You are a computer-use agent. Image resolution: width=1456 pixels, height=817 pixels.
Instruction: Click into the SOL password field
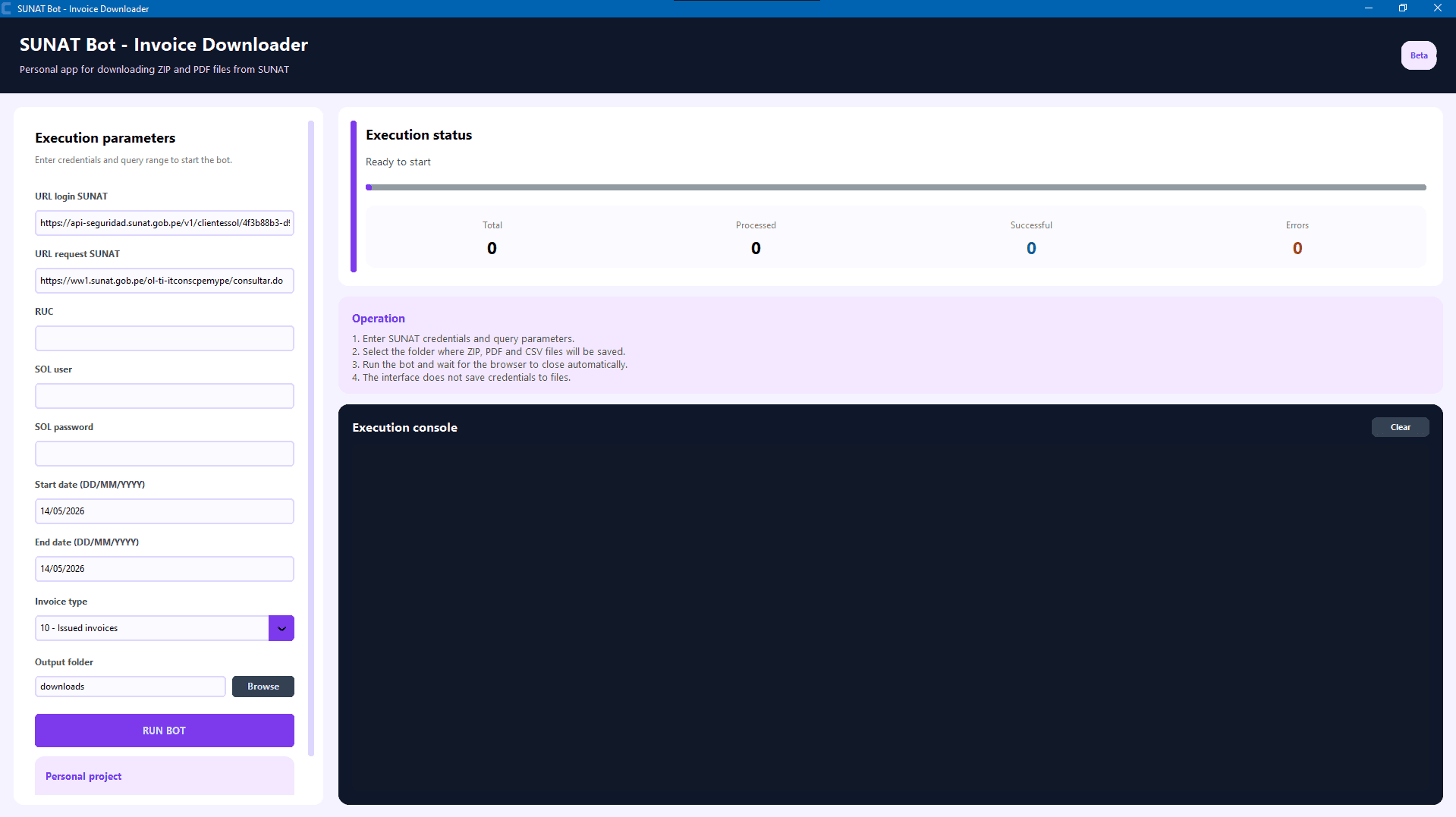pyautogui.click(x=164, y=454)
